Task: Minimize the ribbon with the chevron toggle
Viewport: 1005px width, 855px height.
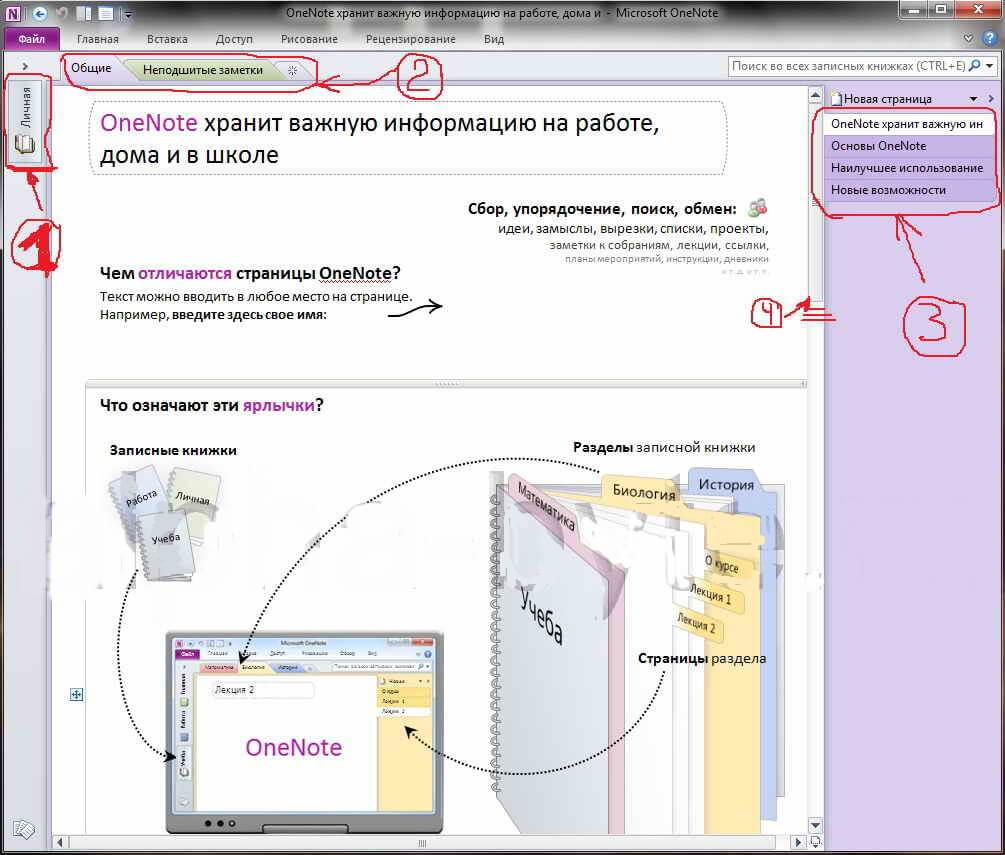Action: coord(968,39)
